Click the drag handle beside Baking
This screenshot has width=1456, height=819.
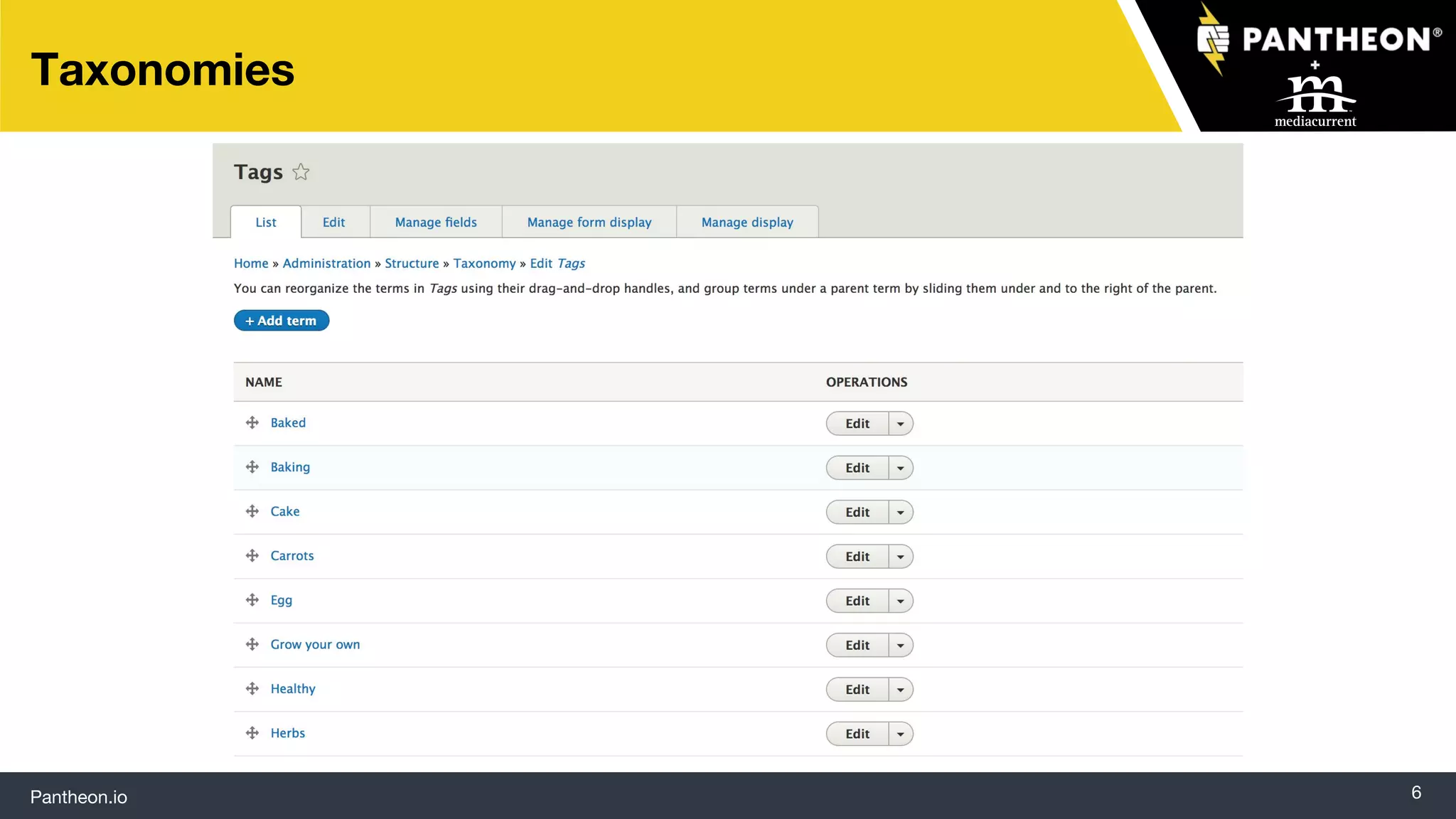tap(252, 467)
